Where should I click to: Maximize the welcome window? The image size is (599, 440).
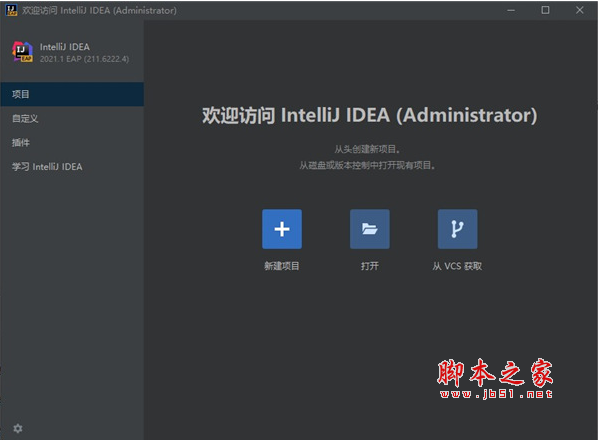(x=545, y=10)
